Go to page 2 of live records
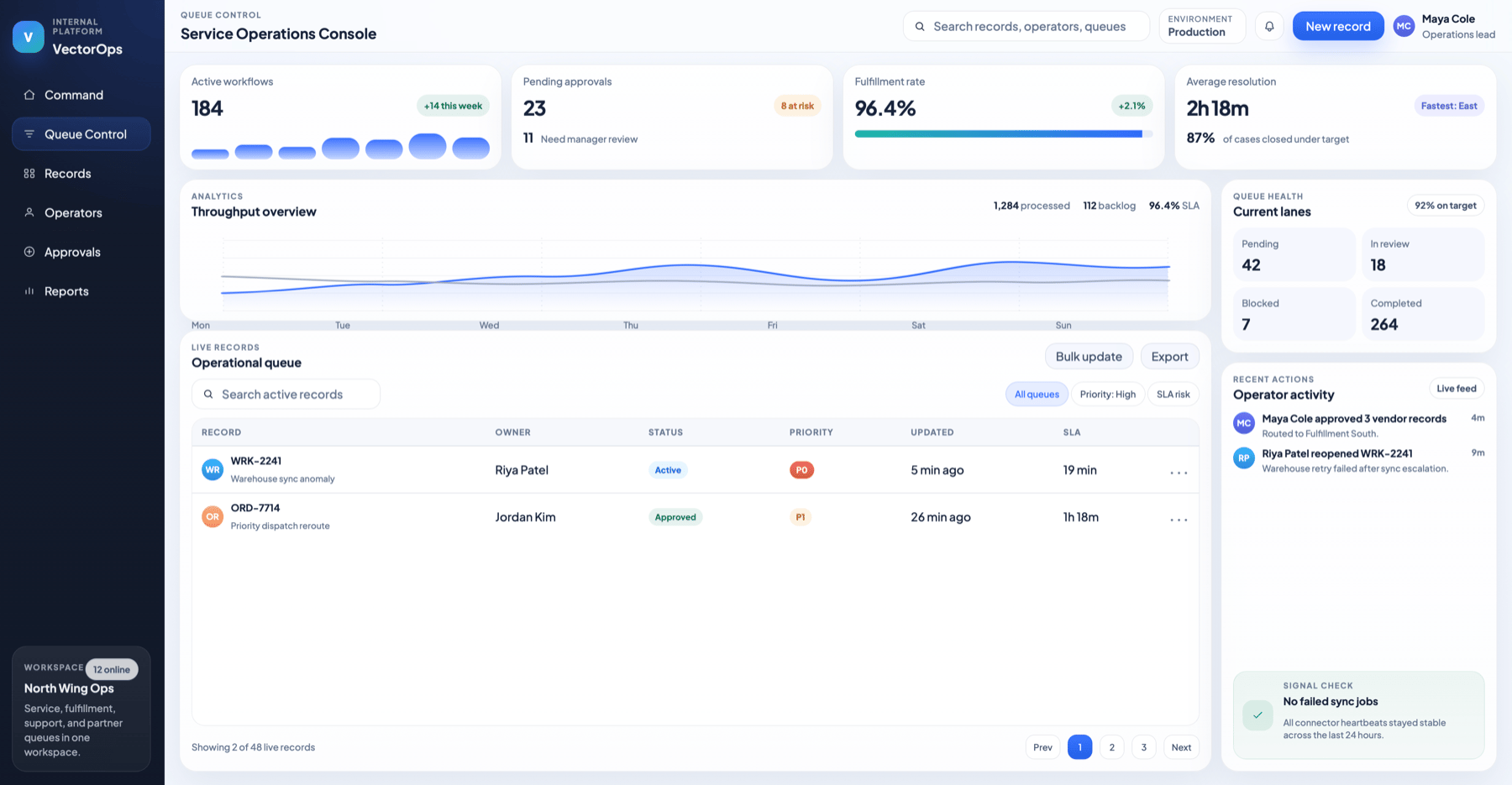This screenshot has height=785, width=1512. coord(1111,747)
